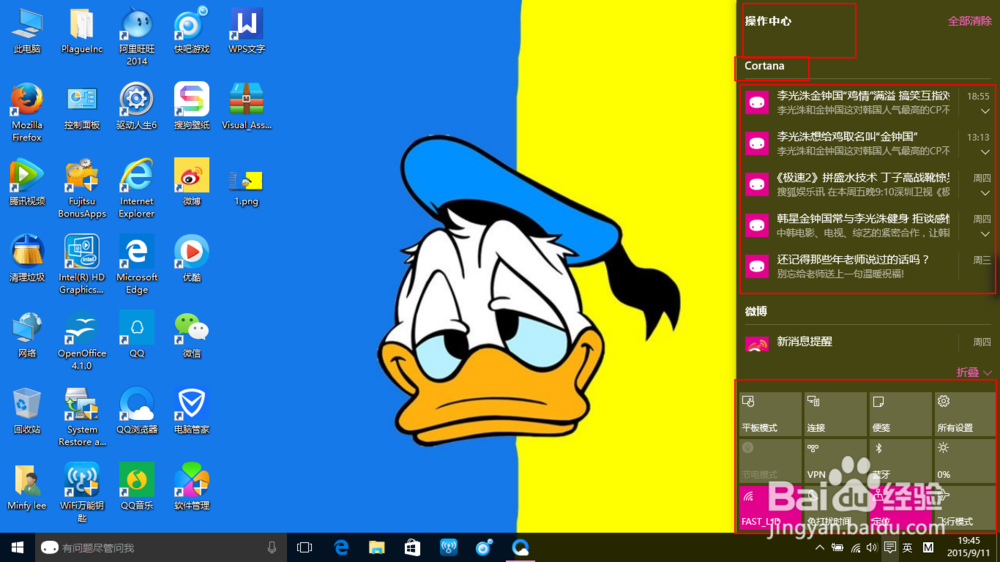Open the 优酷 desktop shortcut
This screenshot has height=562, width=1000.
(x=191, y=258)
